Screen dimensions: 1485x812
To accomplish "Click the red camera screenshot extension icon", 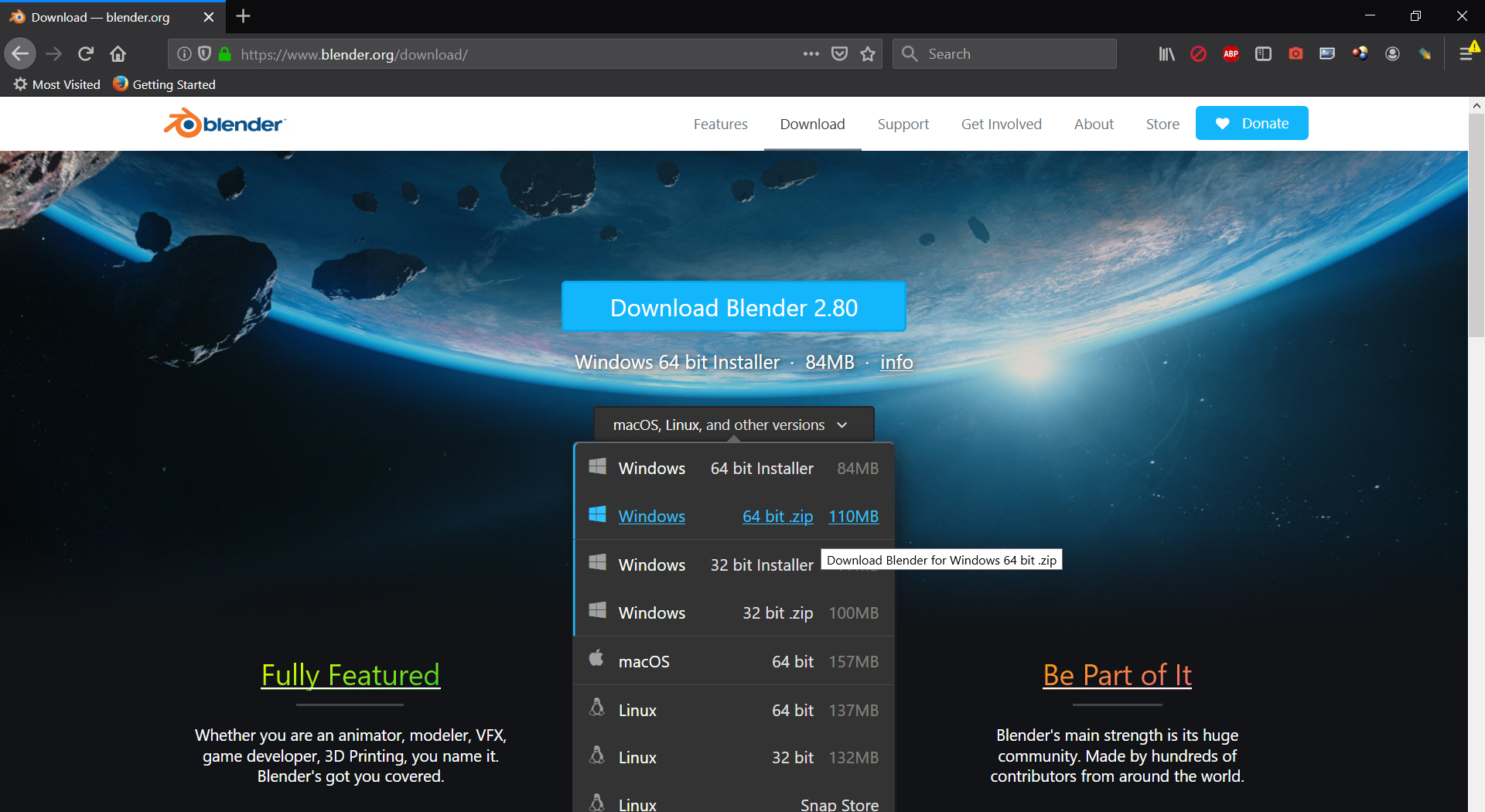I will [x=1296, y=54].
